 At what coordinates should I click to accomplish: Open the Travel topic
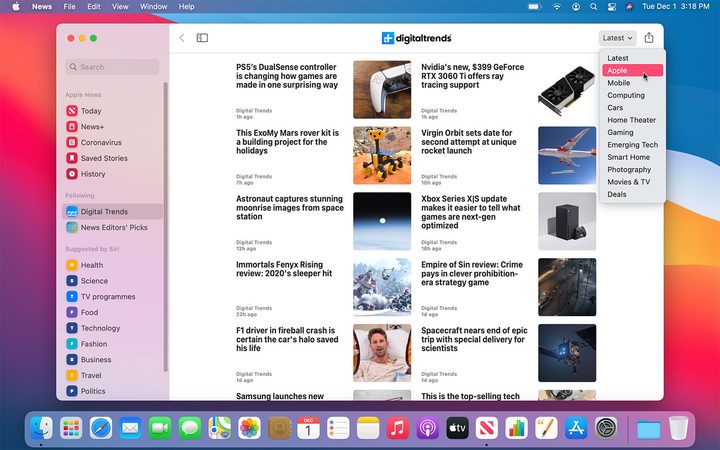click(x=113, y=375)
